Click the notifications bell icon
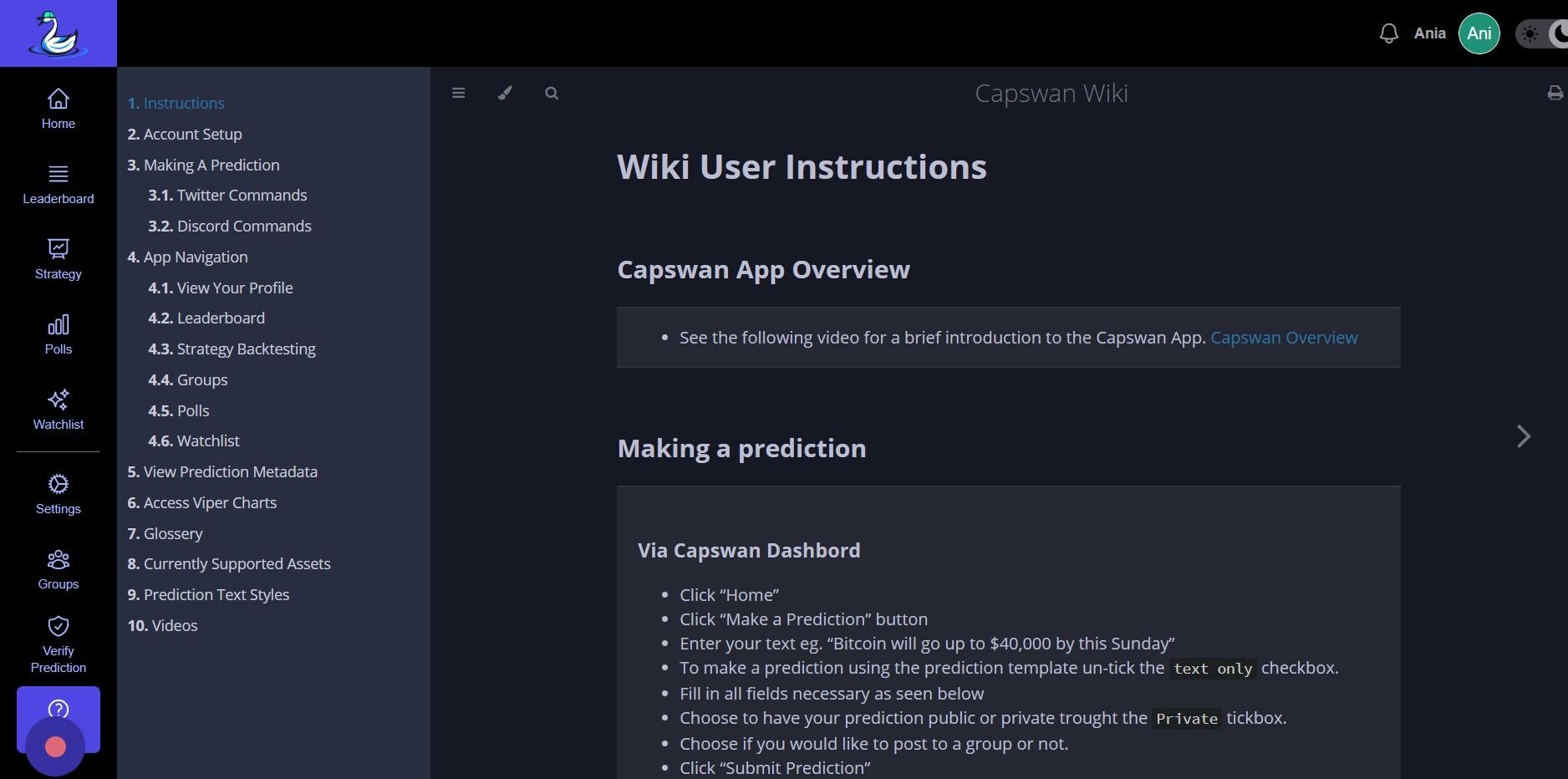The image size is (1568, 779). click(1388, 33)
